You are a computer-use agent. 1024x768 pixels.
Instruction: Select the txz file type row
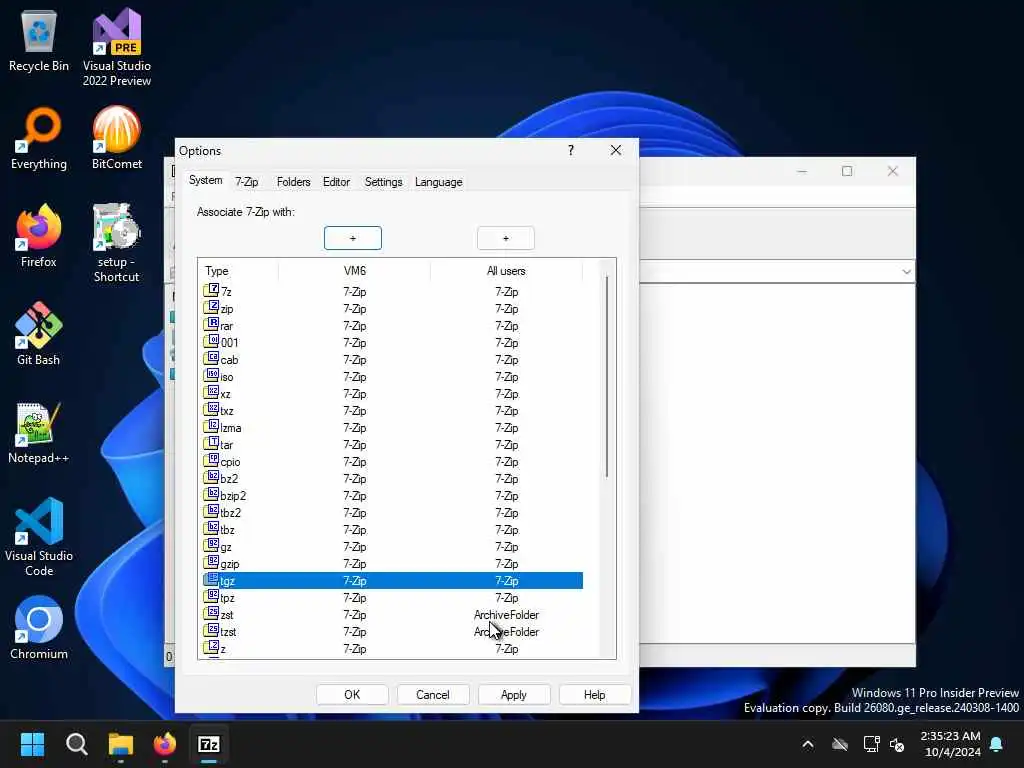[x=392, y=410]
